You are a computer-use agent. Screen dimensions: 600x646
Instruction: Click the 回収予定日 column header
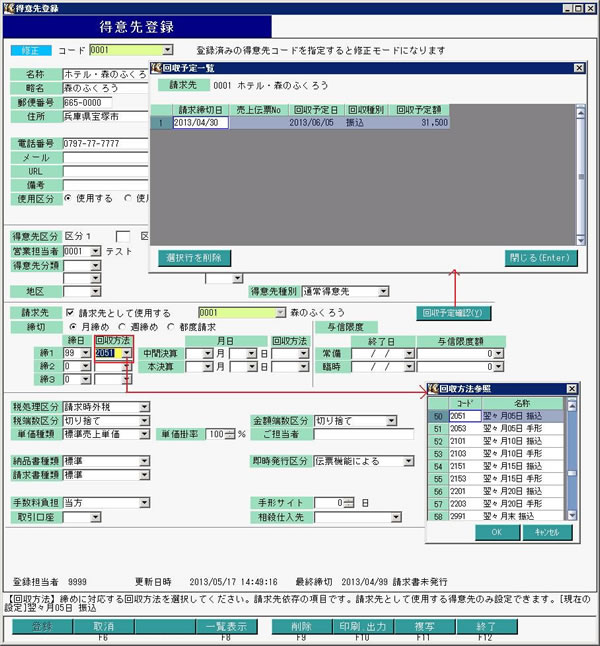[315, 110]
